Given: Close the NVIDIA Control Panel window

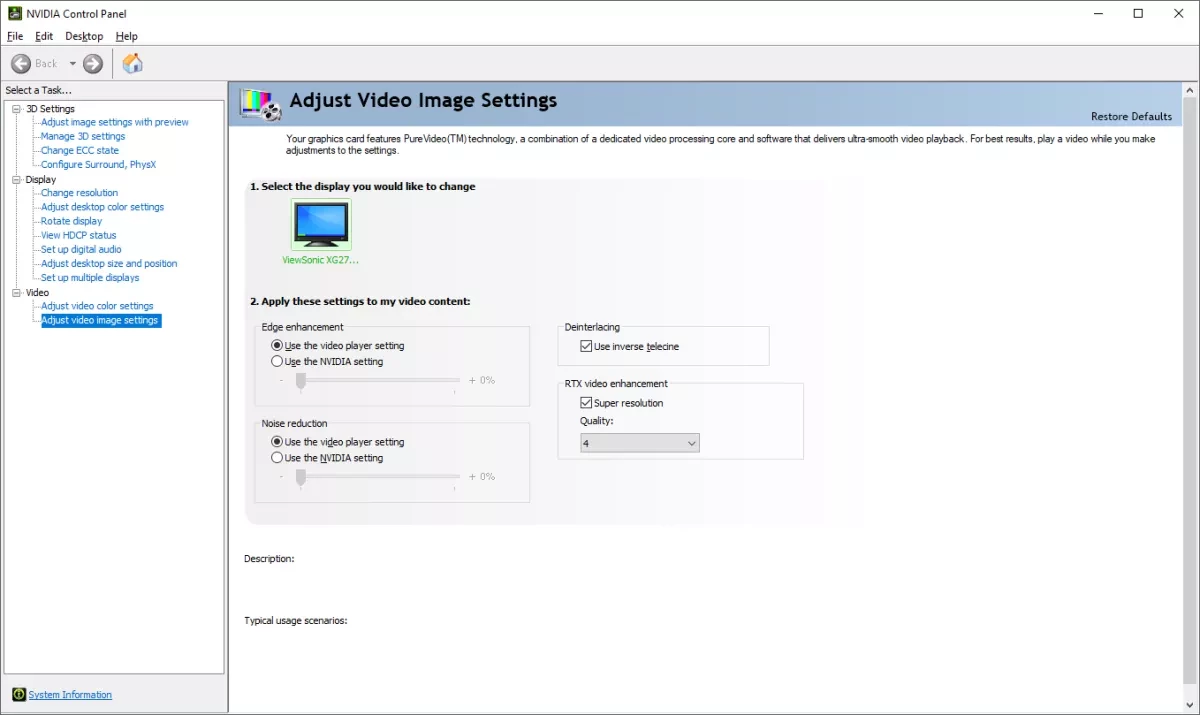Looking at the screenshot, I should coord(1181,14).
